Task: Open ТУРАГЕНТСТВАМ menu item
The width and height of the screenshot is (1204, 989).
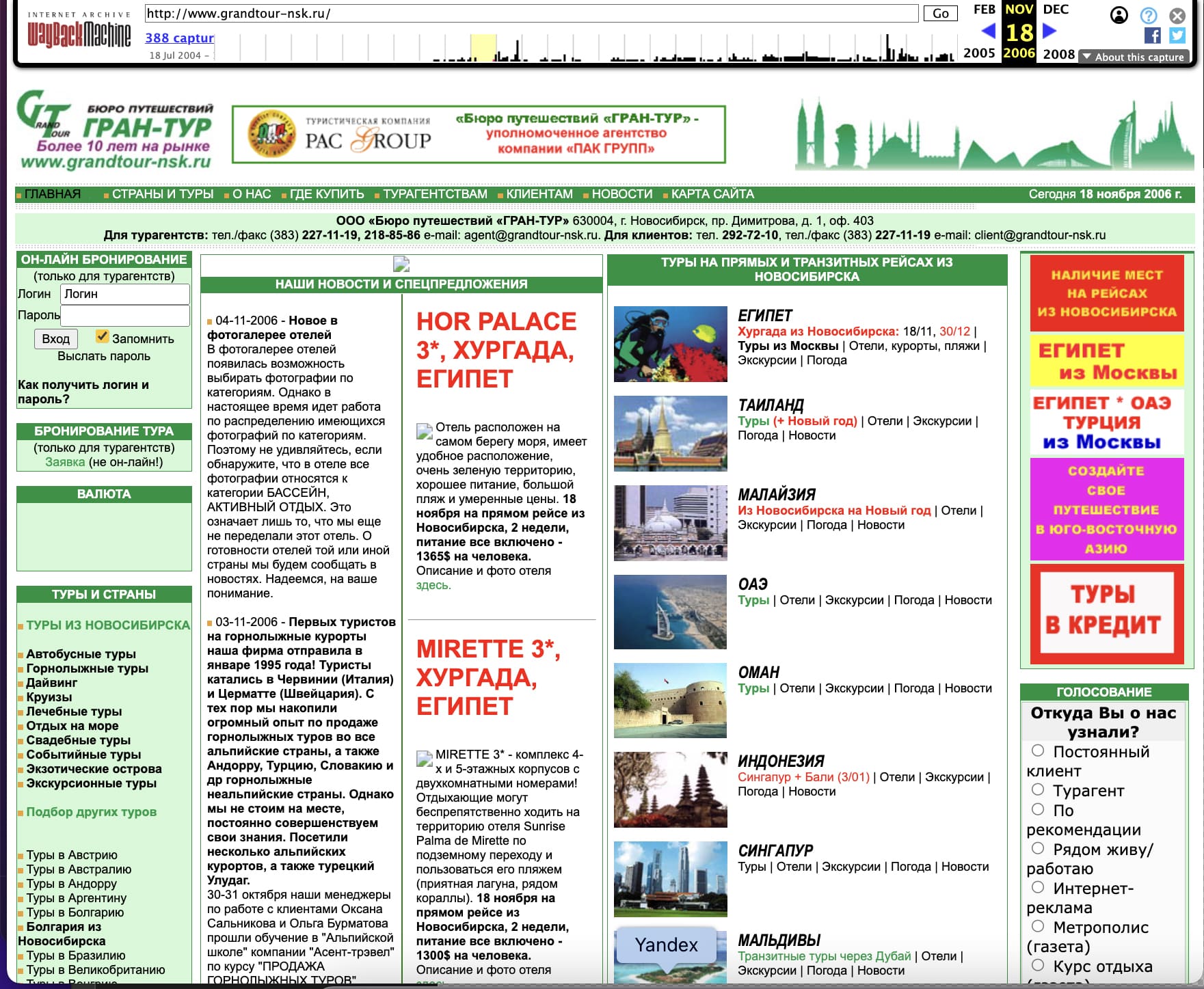Action: click(x=435, y=194)
